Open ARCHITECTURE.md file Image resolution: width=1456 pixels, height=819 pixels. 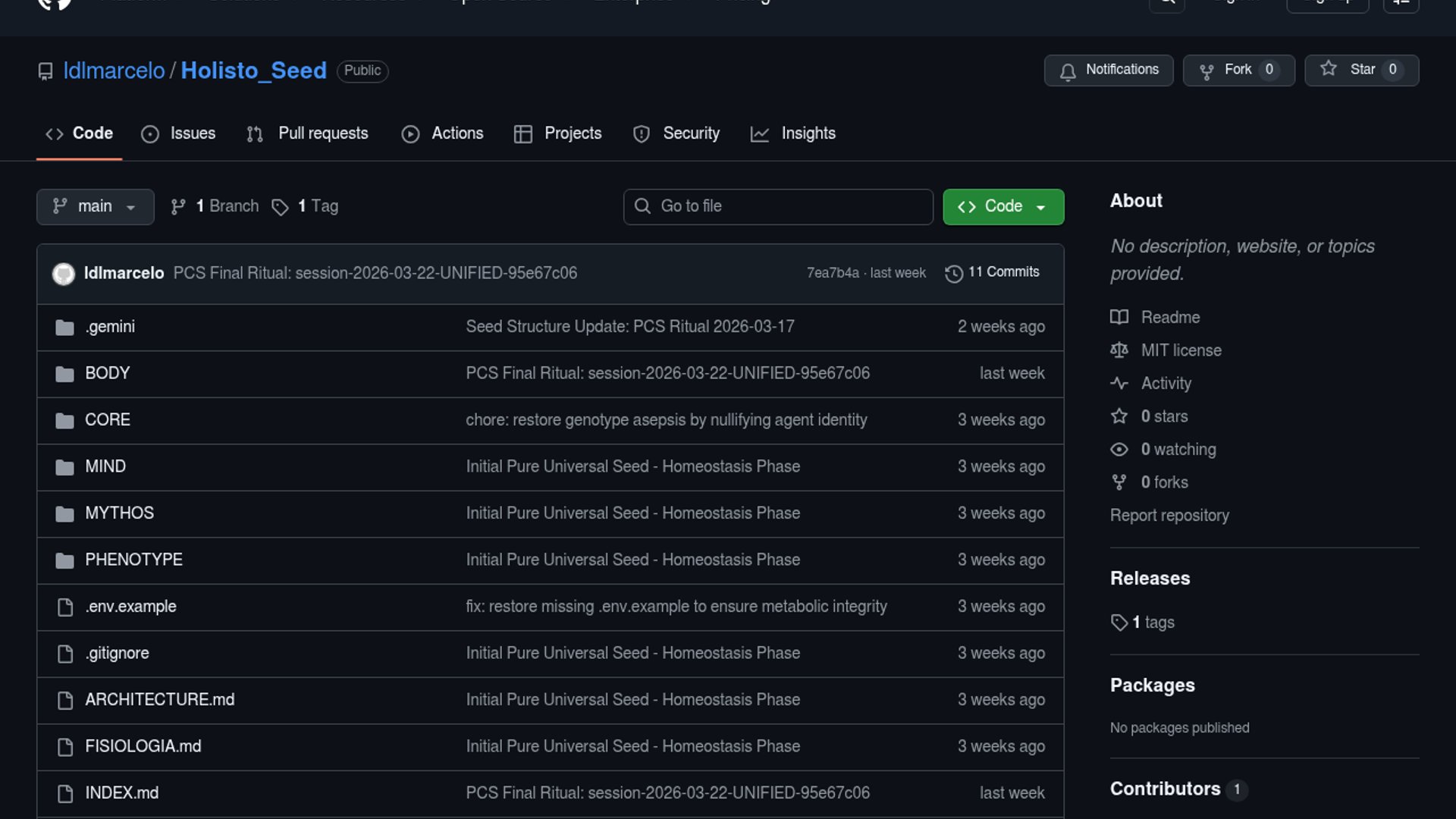[x=159, y=700]
